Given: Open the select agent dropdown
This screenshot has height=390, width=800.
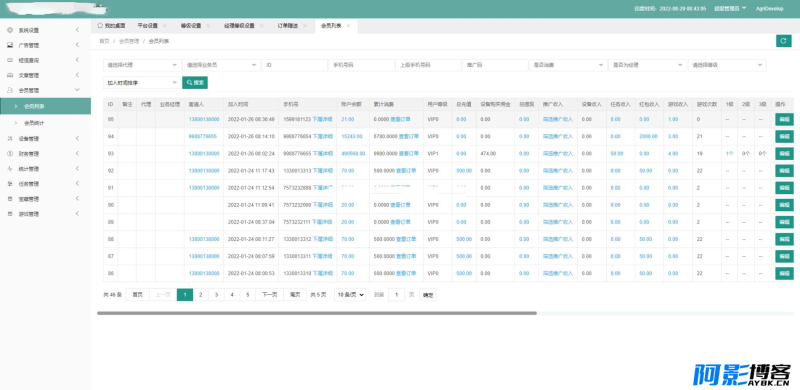Looking at the screenshot, I should coord(142,65).
